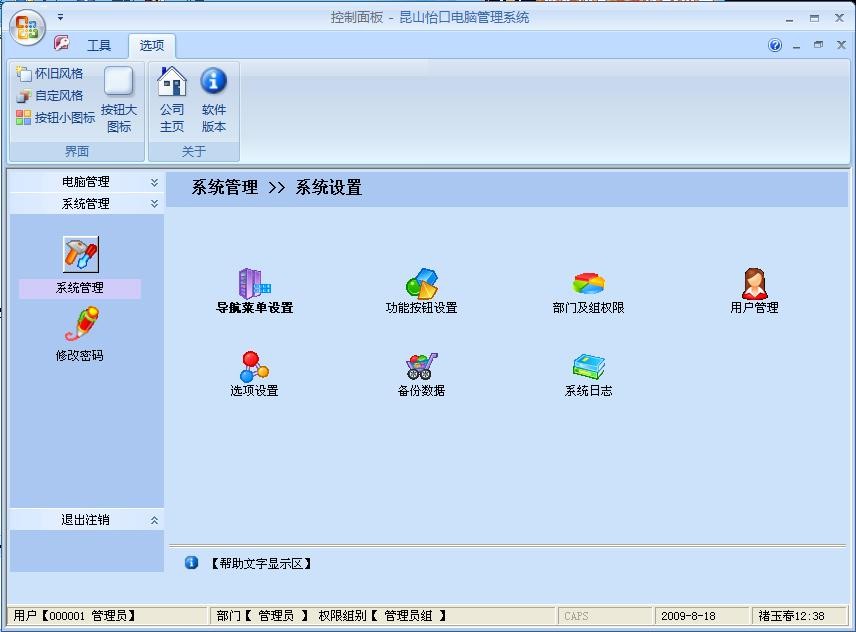856x632 pixels.
Task: Open 导航菜单设置 icon
Action: [x=254, y=291]
